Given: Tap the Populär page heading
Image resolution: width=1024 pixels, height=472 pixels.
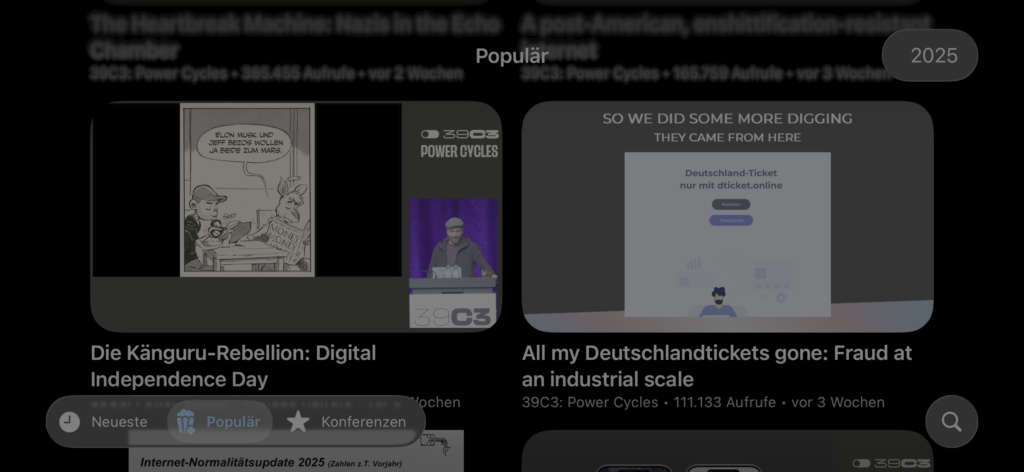Looking at the screenshot, I should (511, 56).
